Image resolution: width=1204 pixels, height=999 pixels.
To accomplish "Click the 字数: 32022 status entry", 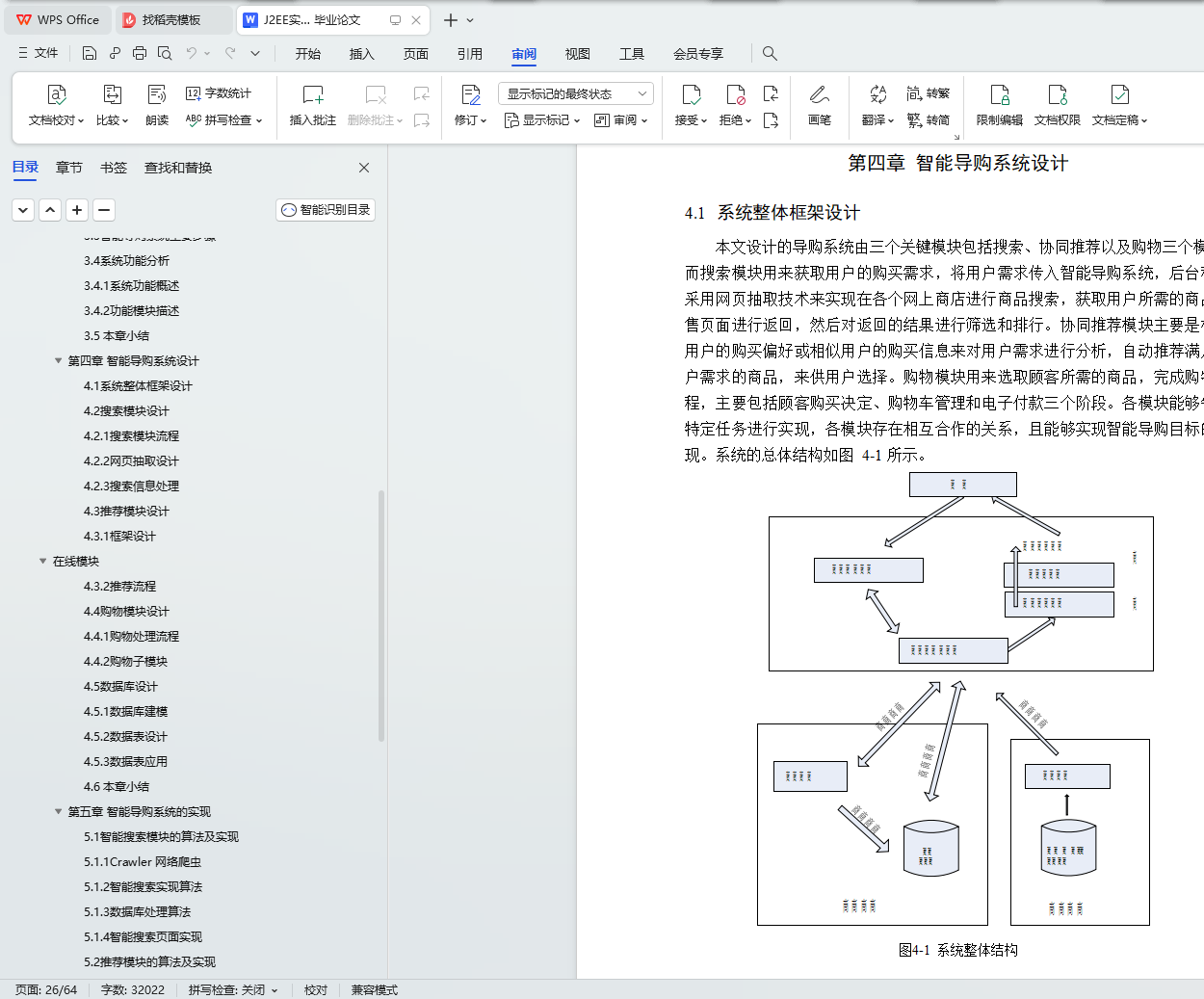I will [133, 989].
